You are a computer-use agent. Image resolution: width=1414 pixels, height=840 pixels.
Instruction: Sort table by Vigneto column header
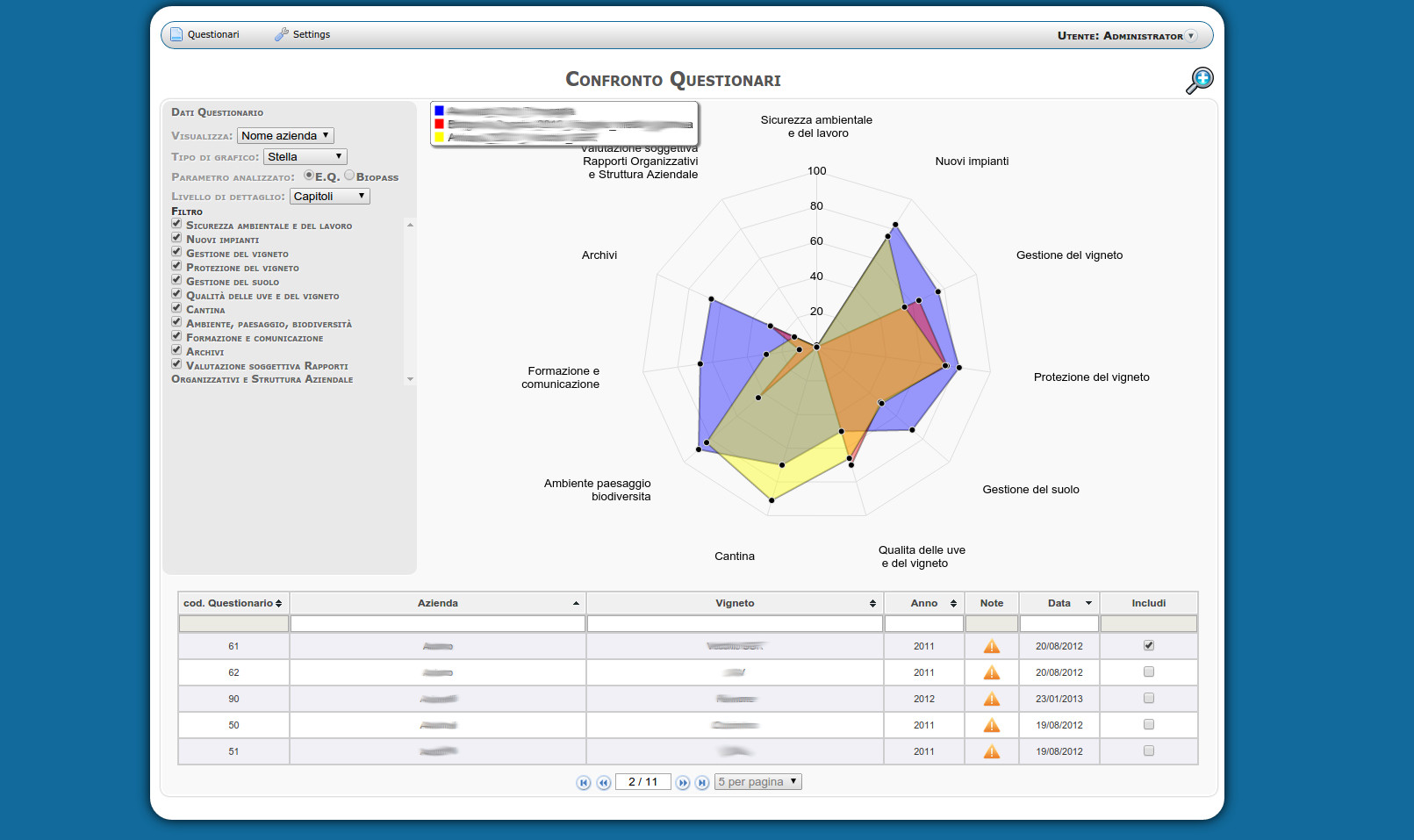click(x=735, y=603)
